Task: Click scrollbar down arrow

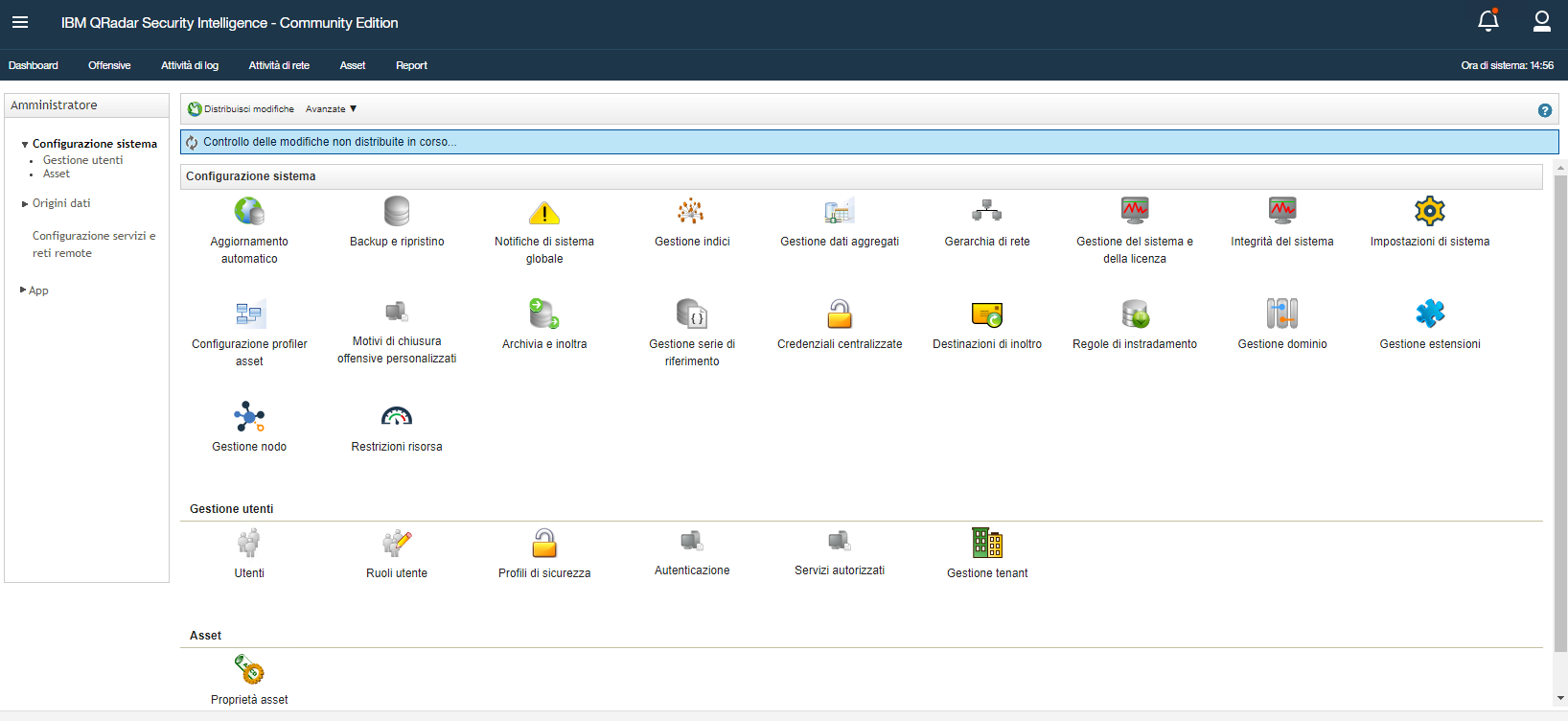Action: [x=1560, y=698]
